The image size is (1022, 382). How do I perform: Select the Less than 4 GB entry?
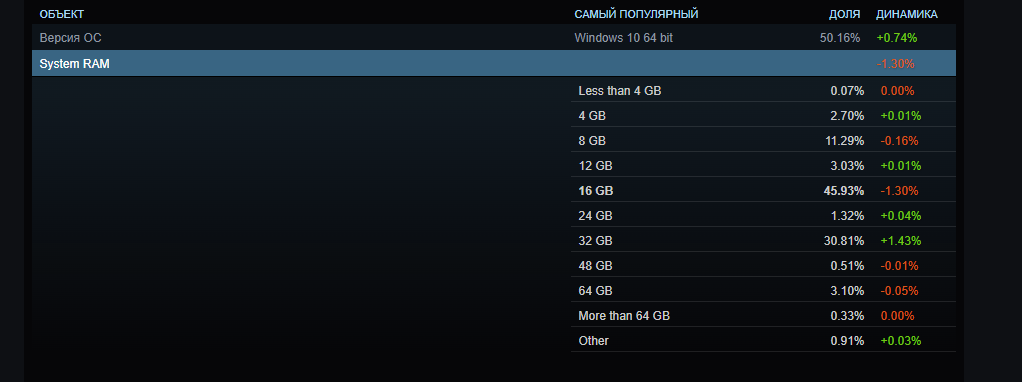[x=763, y=91]
